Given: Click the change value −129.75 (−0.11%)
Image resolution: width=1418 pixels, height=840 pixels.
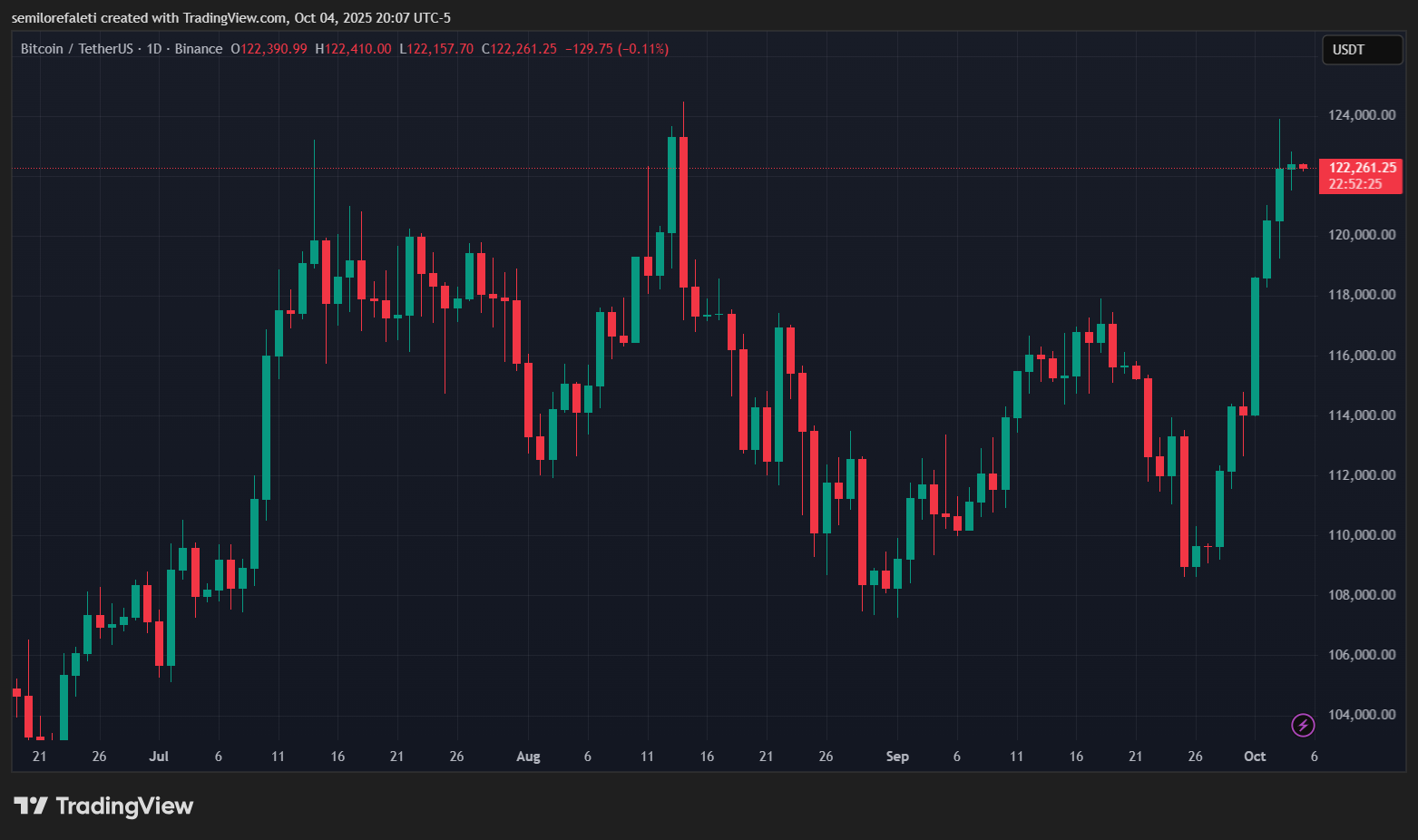Looking at the screenshot, I should click(616, 49).
